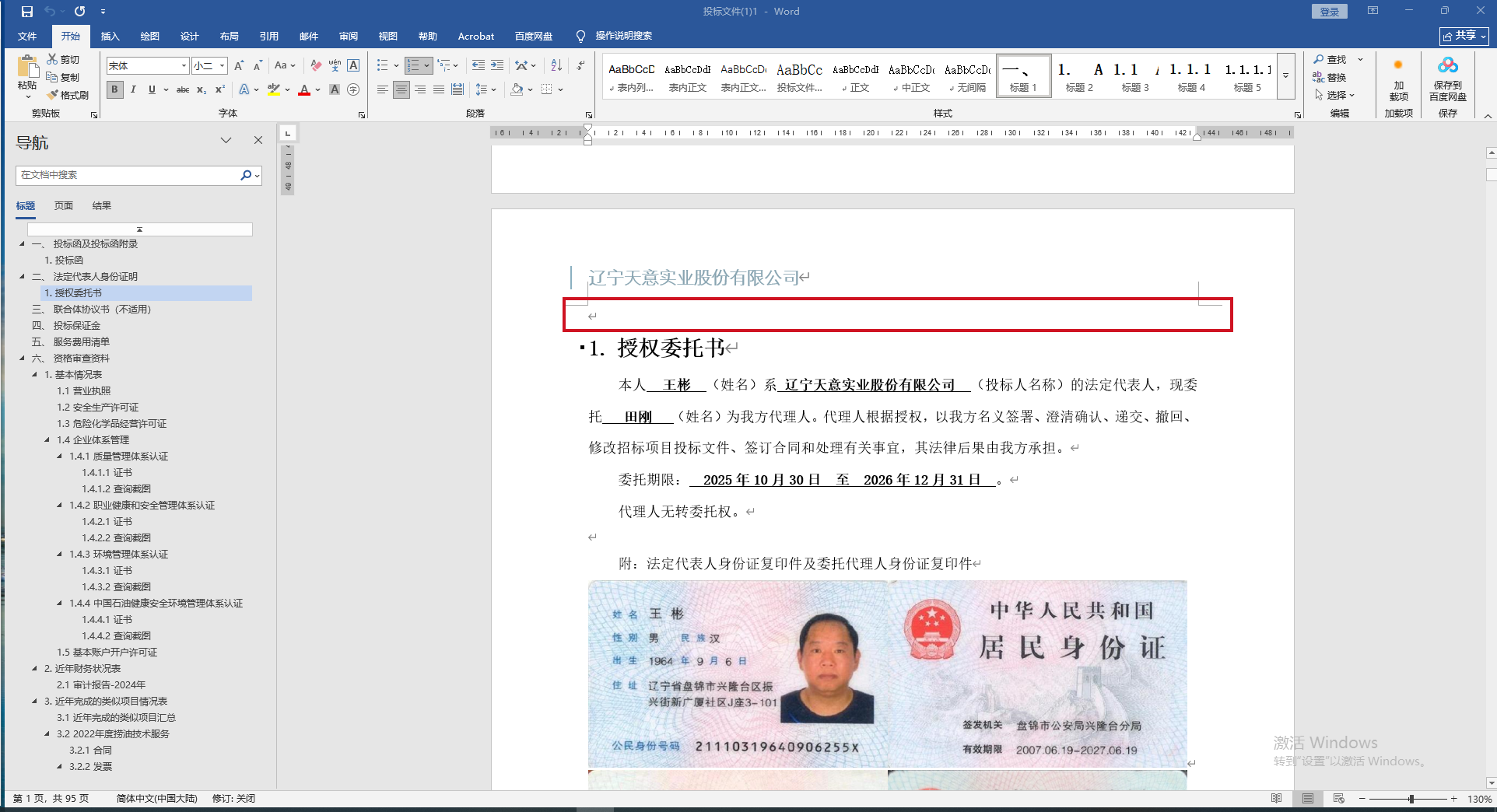Expand the styles gallery More arrow
Image resolution: width=1497 pixels, height=812 pixels.
1286,76
